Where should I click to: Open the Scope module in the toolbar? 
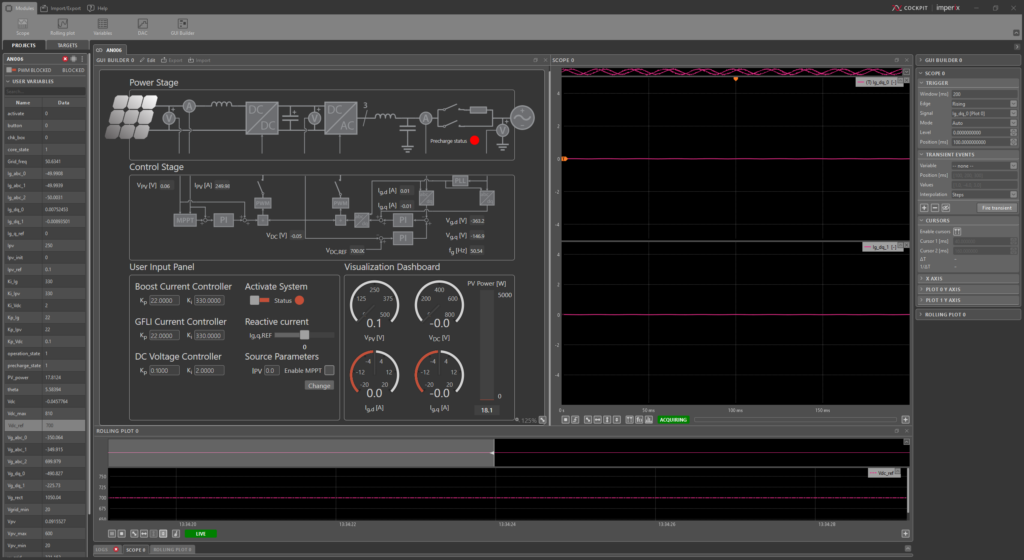point(22,25)
